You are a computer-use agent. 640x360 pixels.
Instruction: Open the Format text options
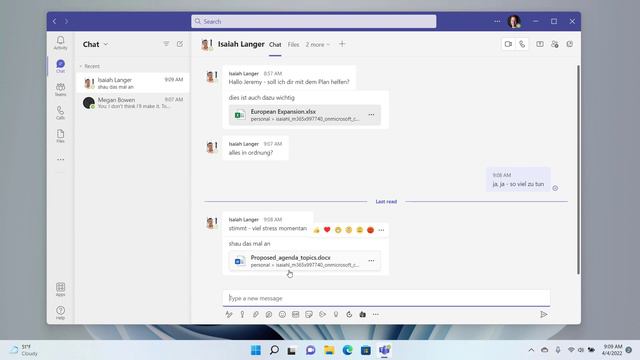pos(229,314)
